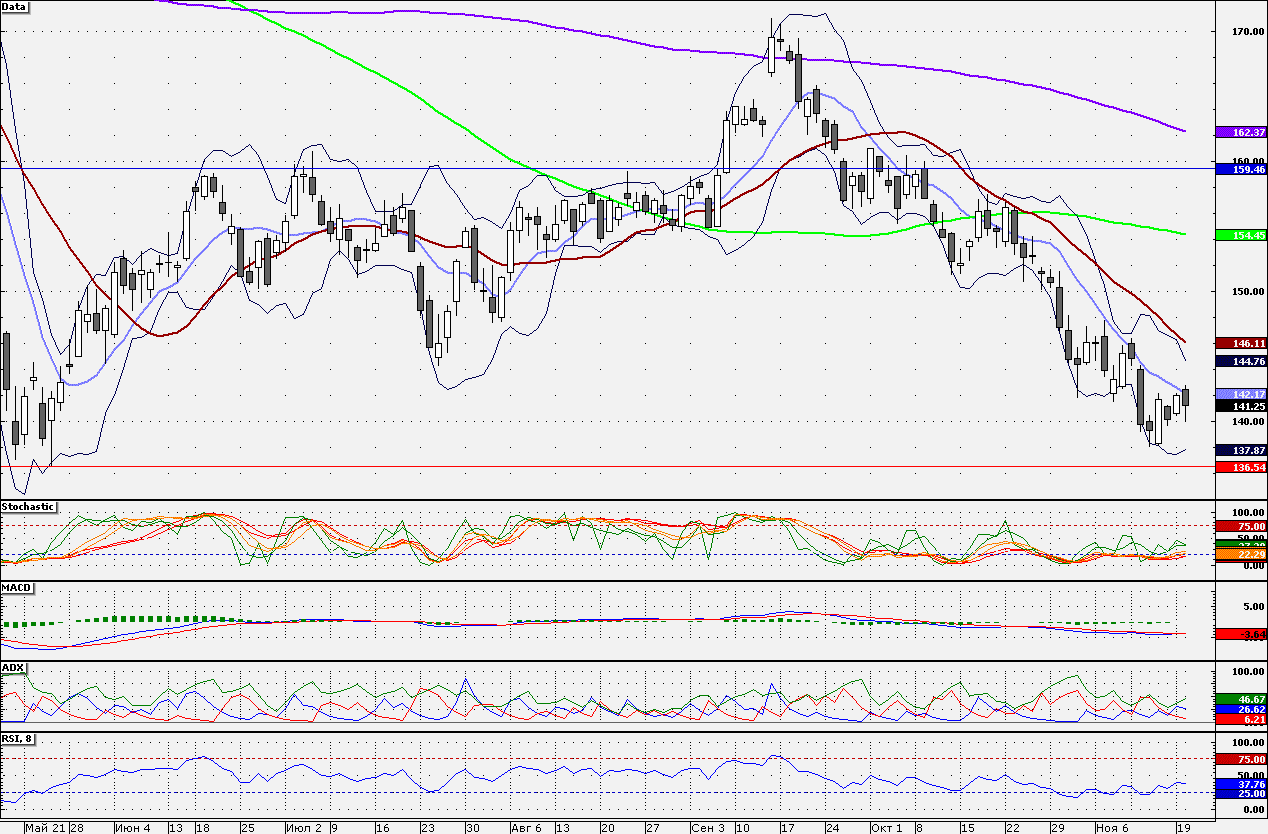1268x834 pixels.
Task: Select the "Авг 6" date label
Action: click(x=525, y=828)
